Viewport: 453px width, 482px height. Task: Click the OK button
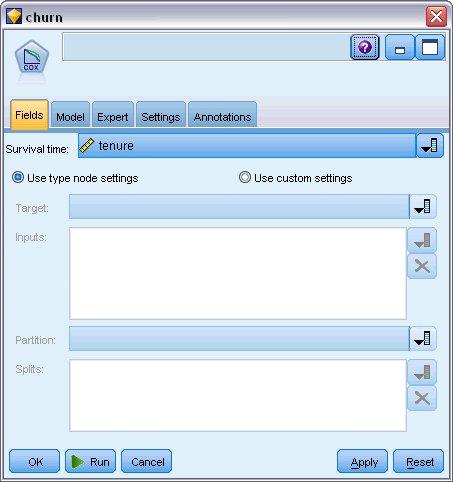[35, 461]
